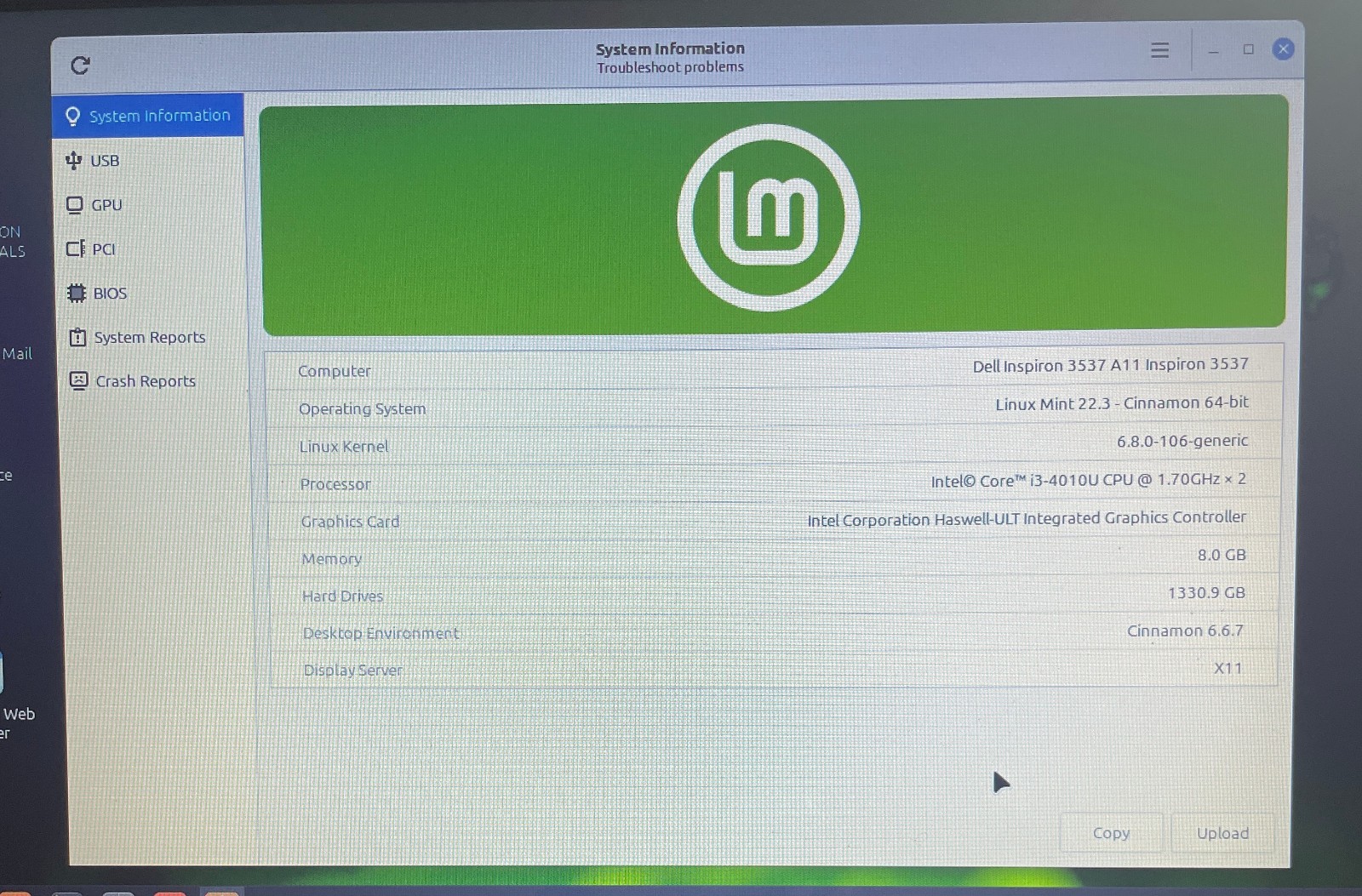Show the Crash Reports page

(x=153, y=381)
